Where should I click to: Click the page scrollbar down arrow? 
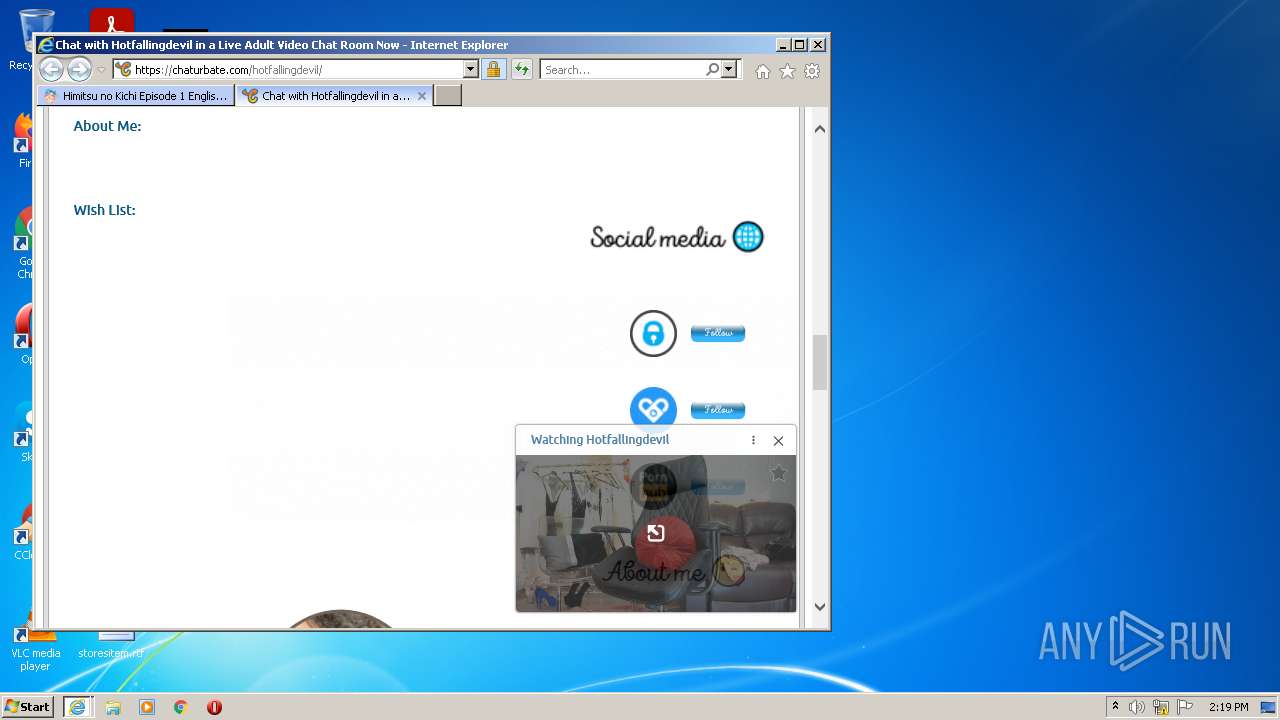[820, 606]
